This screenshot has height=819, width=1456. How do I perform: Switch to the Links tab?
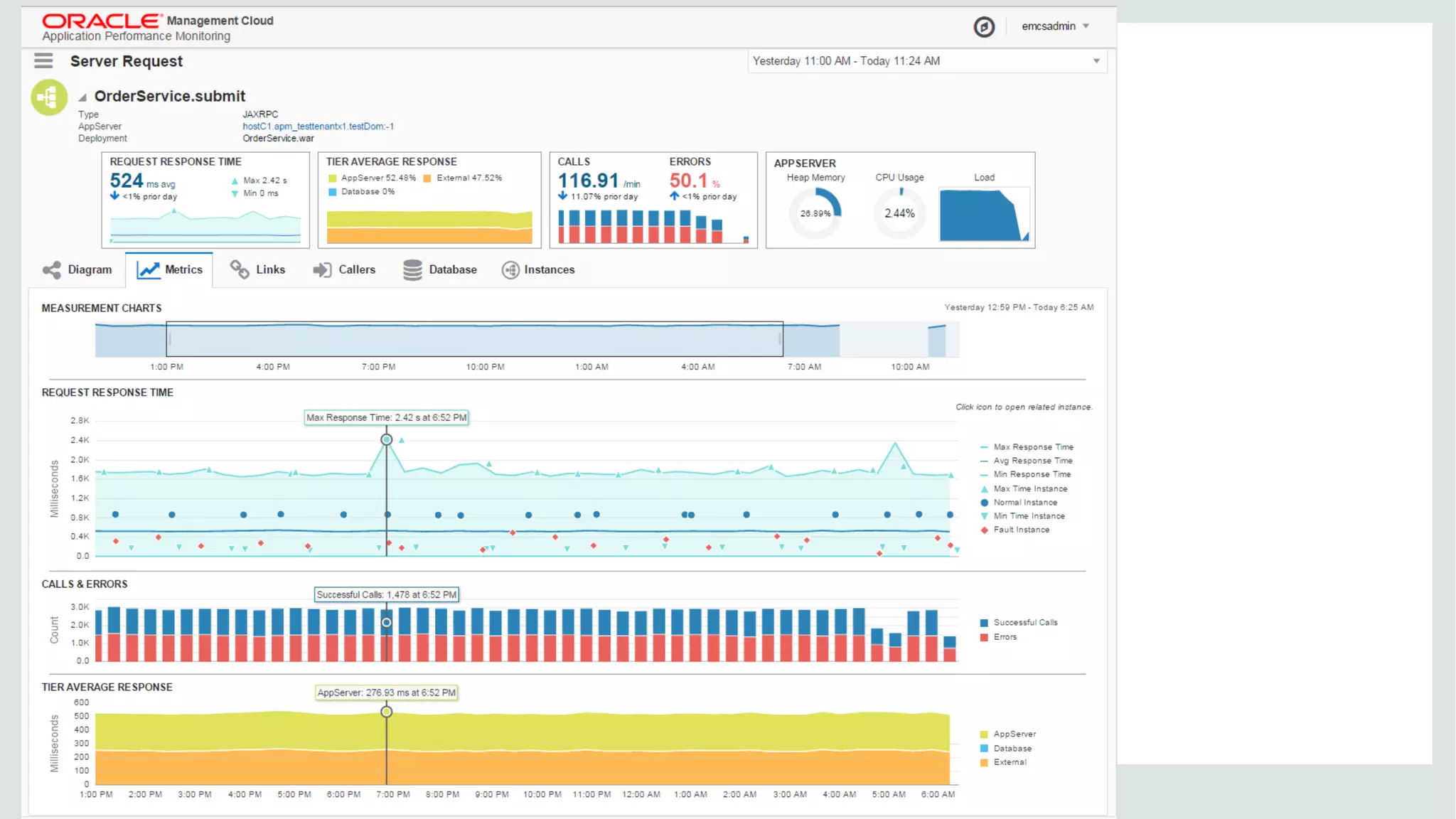(257, 269)
